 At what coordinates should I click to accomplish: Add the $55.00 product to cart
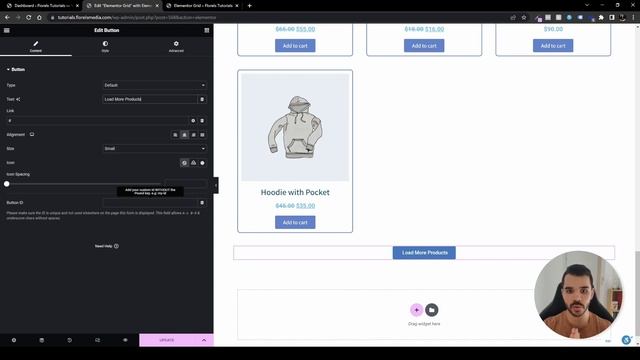295,46
